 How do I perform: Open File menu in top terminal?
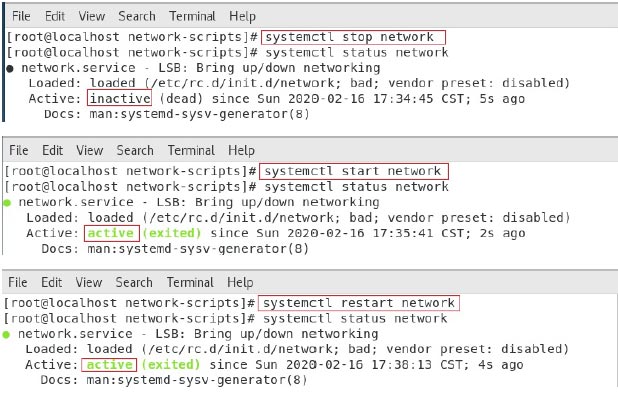pos(21,16)
